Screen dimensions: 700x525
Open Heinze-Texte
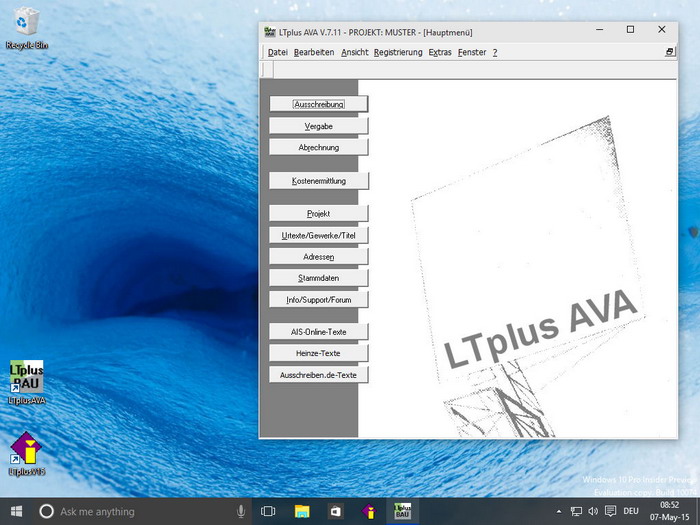point(319,354)
